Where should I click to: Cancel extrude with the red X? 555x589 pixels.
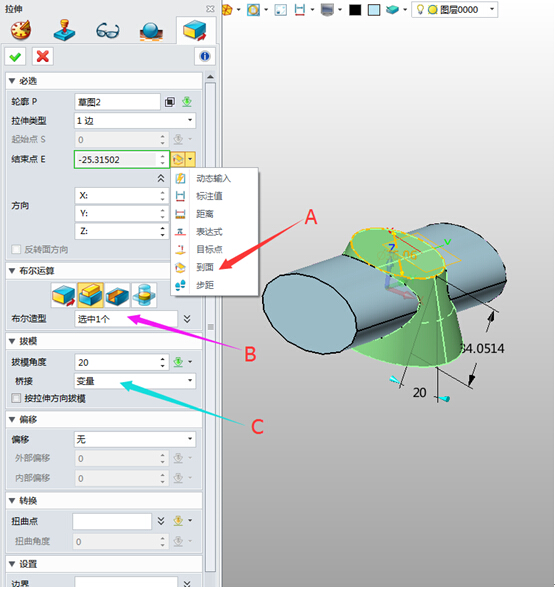(x=42, y=57)
